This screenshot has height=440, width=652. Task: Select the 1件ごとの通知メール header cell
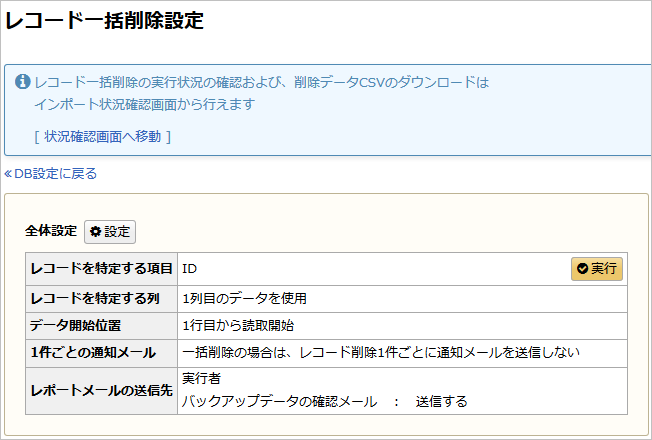tap(101, 353)
